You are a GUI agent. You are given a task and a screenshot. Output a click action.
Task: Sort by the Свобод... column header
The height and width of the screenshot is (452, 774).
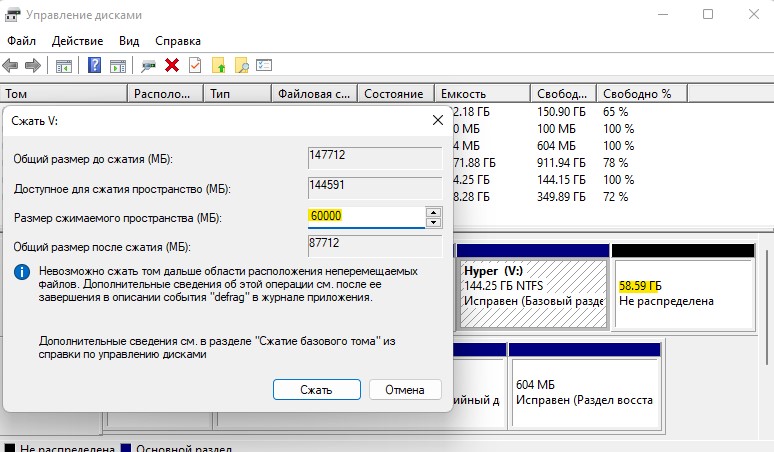563,93
